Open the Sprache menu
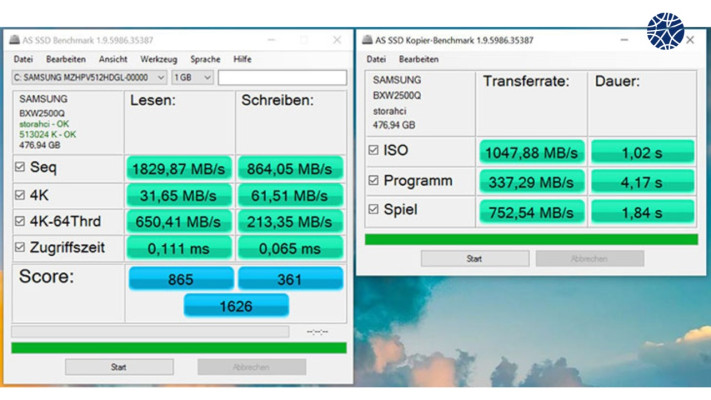 (x=205, y=59)
